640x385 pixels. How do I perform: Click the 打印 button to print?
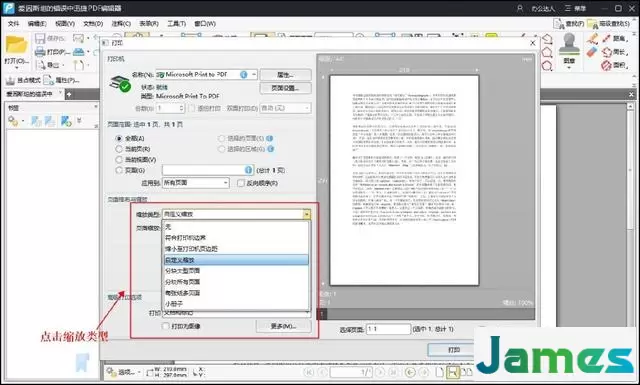(453, 350)
